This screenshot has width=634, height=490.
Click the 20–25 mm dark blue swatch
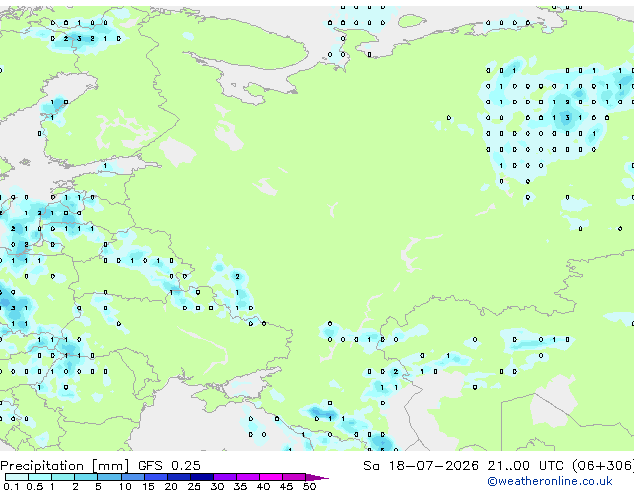pyautogui.click(x=179, y=477)
